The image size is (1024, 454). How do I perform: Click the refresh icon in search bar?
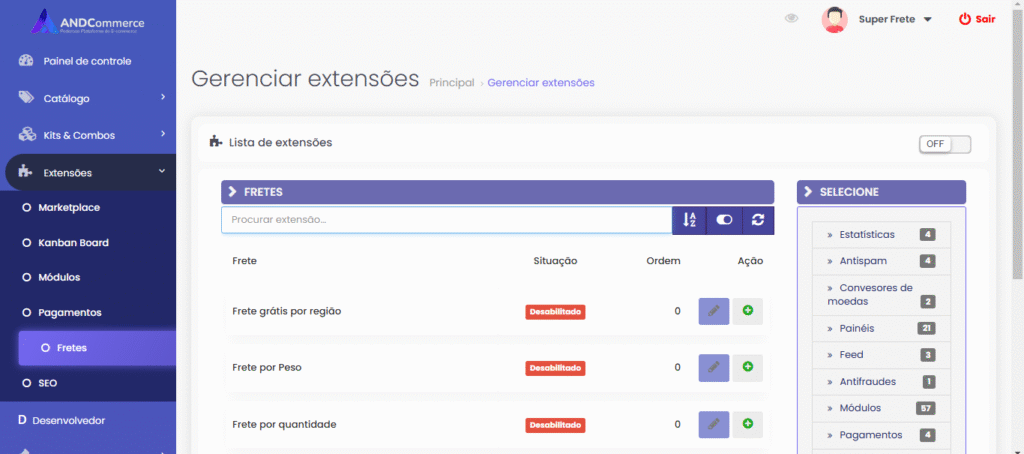(758, 220)
